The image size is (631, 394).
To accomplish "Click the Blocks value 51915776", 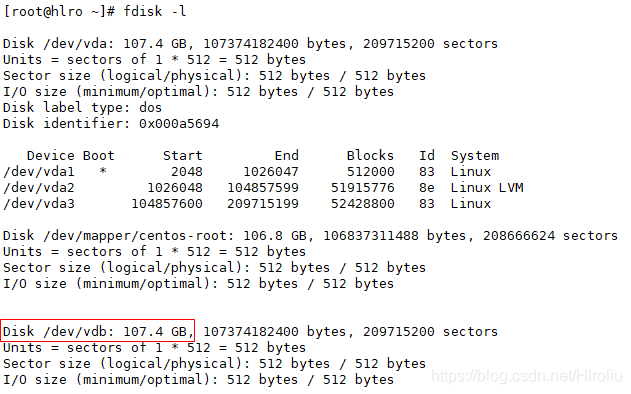I will (x=363, y=188).
